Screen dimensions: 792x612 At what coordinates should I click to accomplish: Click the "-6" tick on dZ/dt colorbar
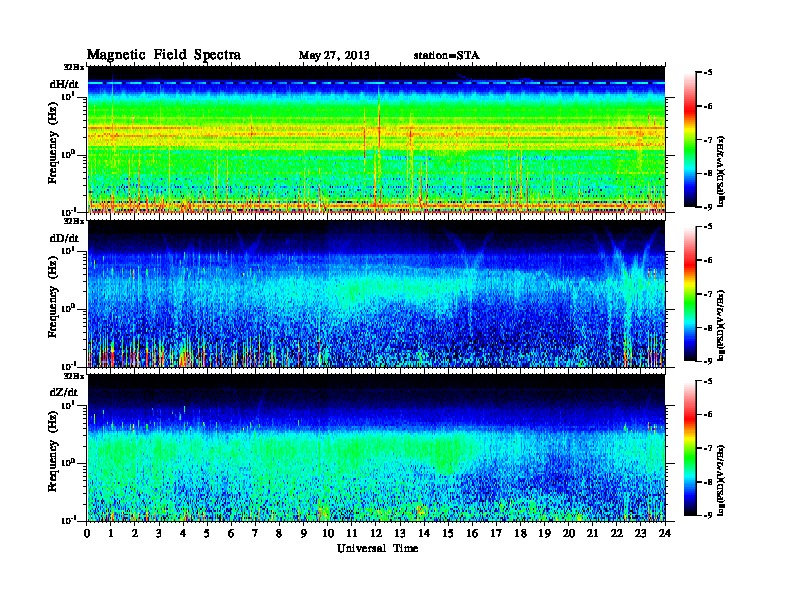tap(708, 415)
